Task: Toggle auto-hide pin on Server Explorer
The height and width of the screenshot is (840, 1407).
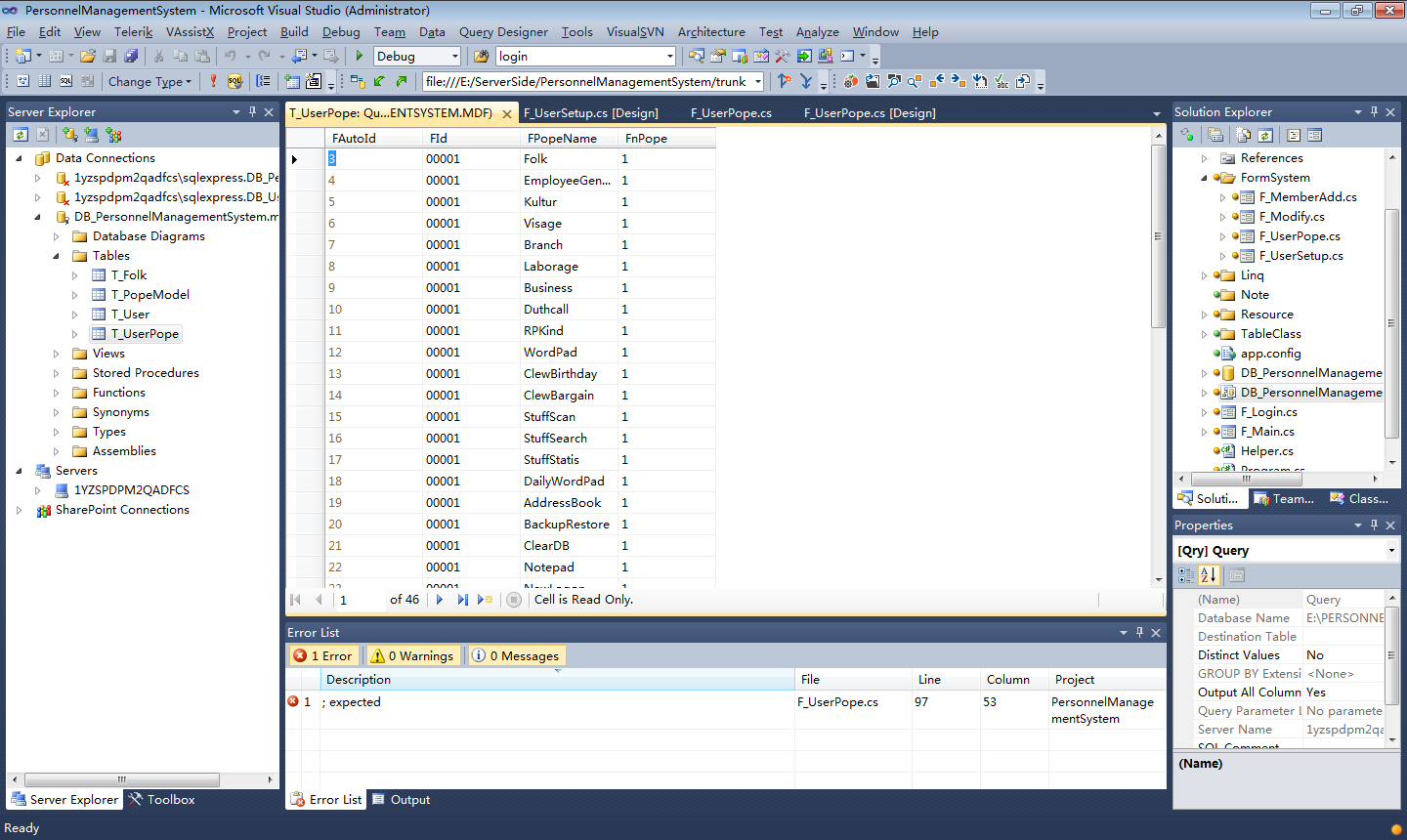Action: [252, 112]
